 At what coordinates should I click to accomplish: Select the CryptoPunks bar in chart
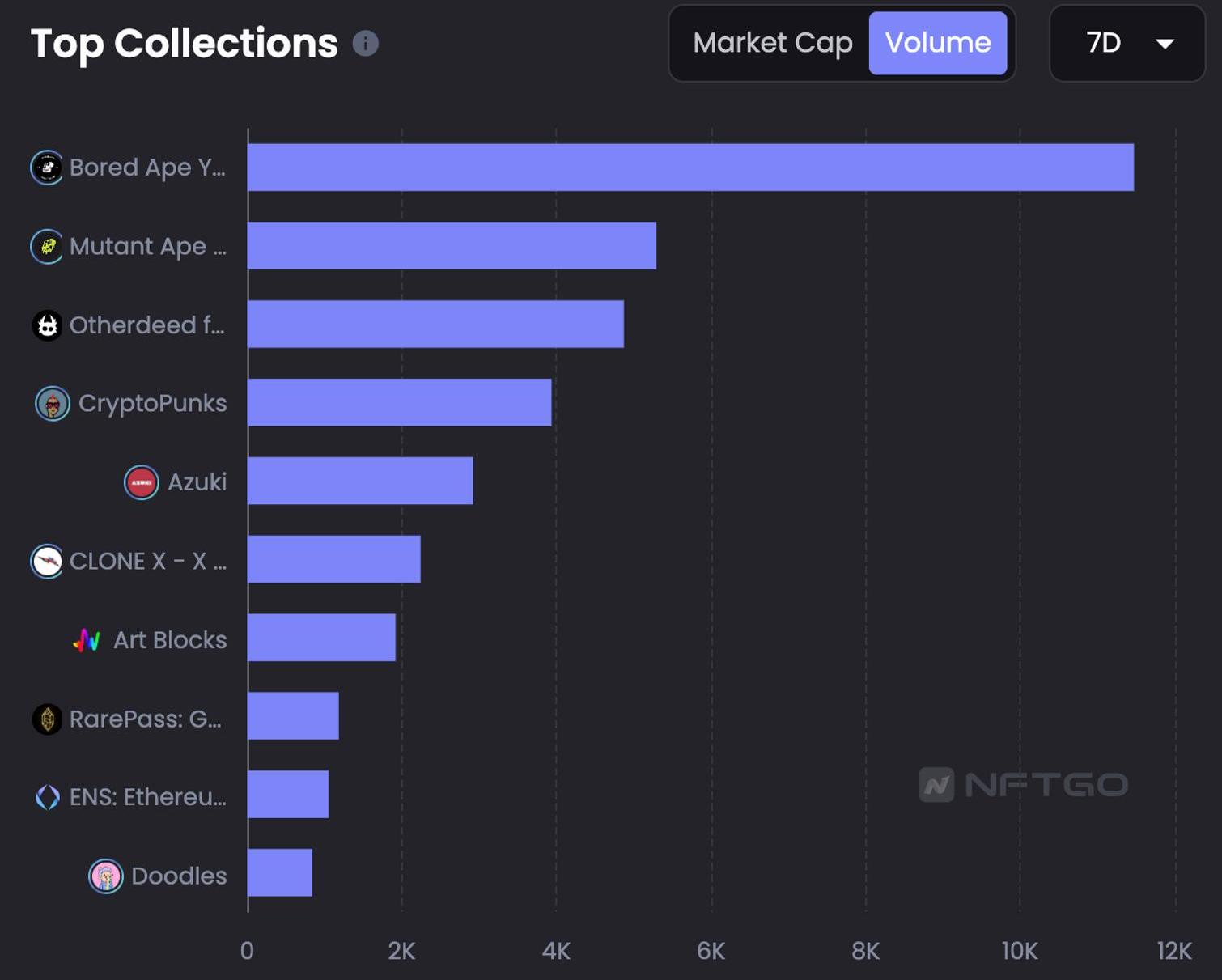[x=399, y=403]
